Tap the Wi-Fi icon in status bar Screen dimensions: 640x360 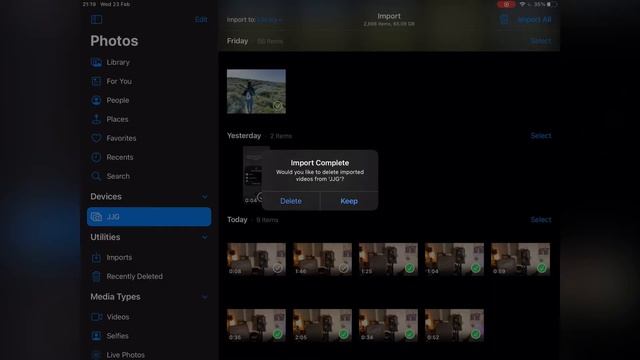click(x=522, y=4)
